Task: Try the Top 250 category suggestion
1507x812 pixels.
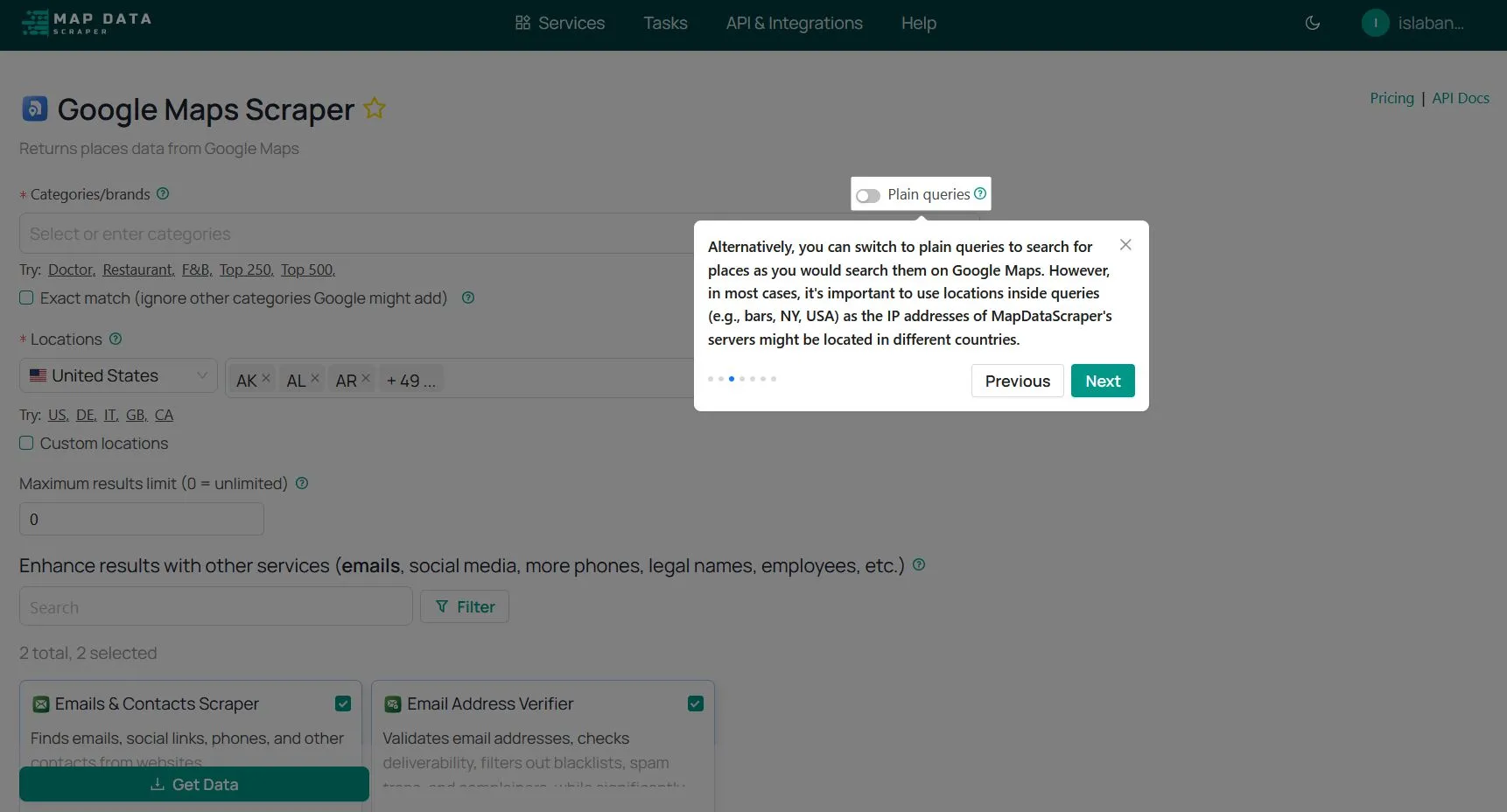Action: coord(247,269)
